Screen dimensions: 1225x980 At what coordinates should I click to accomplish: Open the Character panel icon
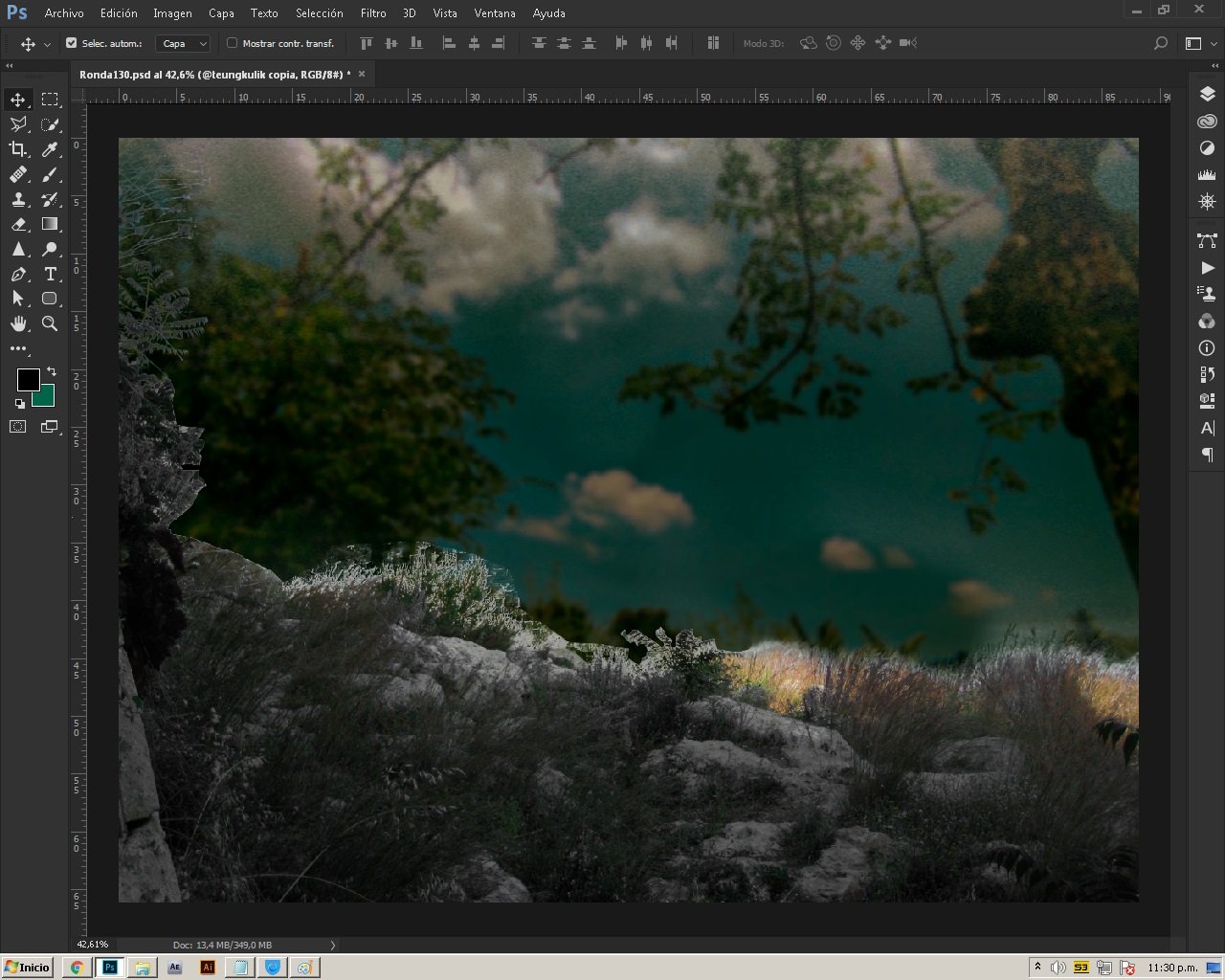pos(1207,428)
